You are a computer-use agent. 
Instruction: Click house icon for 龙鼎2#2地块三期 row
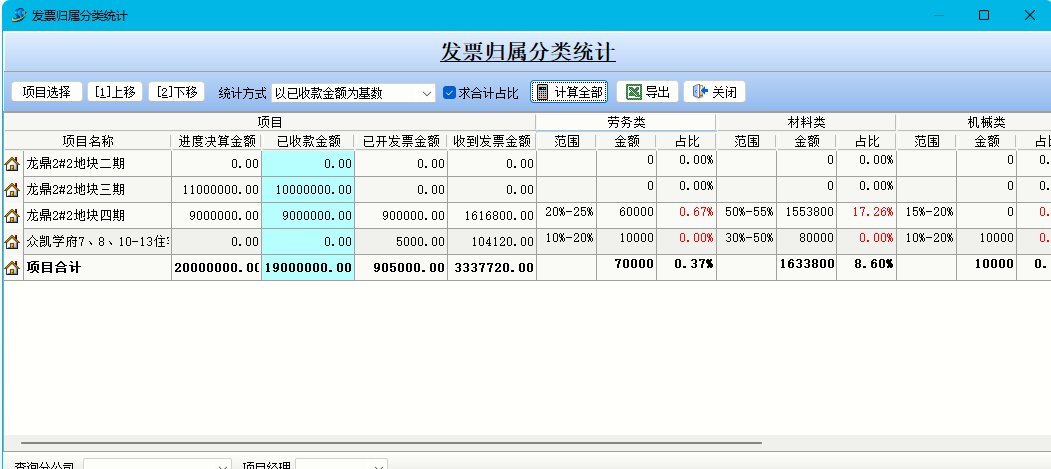[x=12, y=189]
